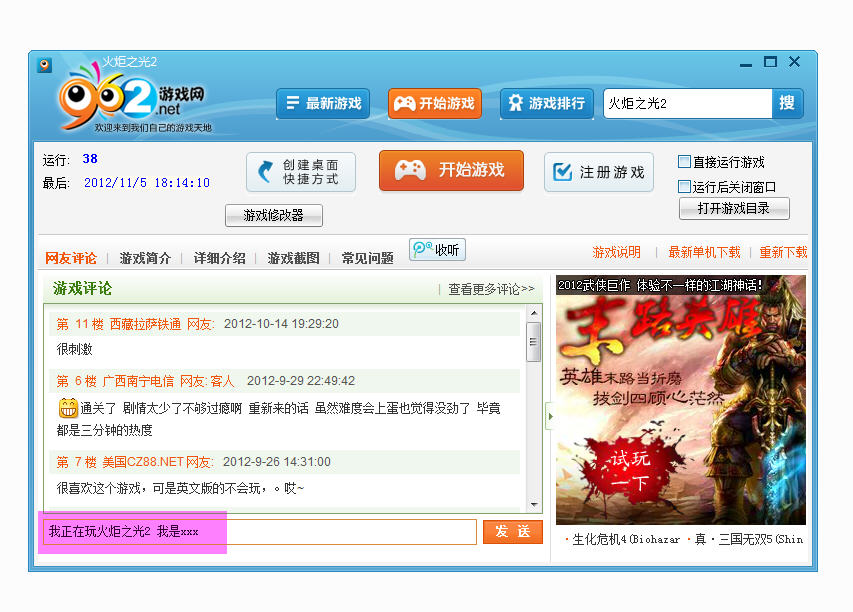Click the 重新下载 link

(x=783, y=252)
